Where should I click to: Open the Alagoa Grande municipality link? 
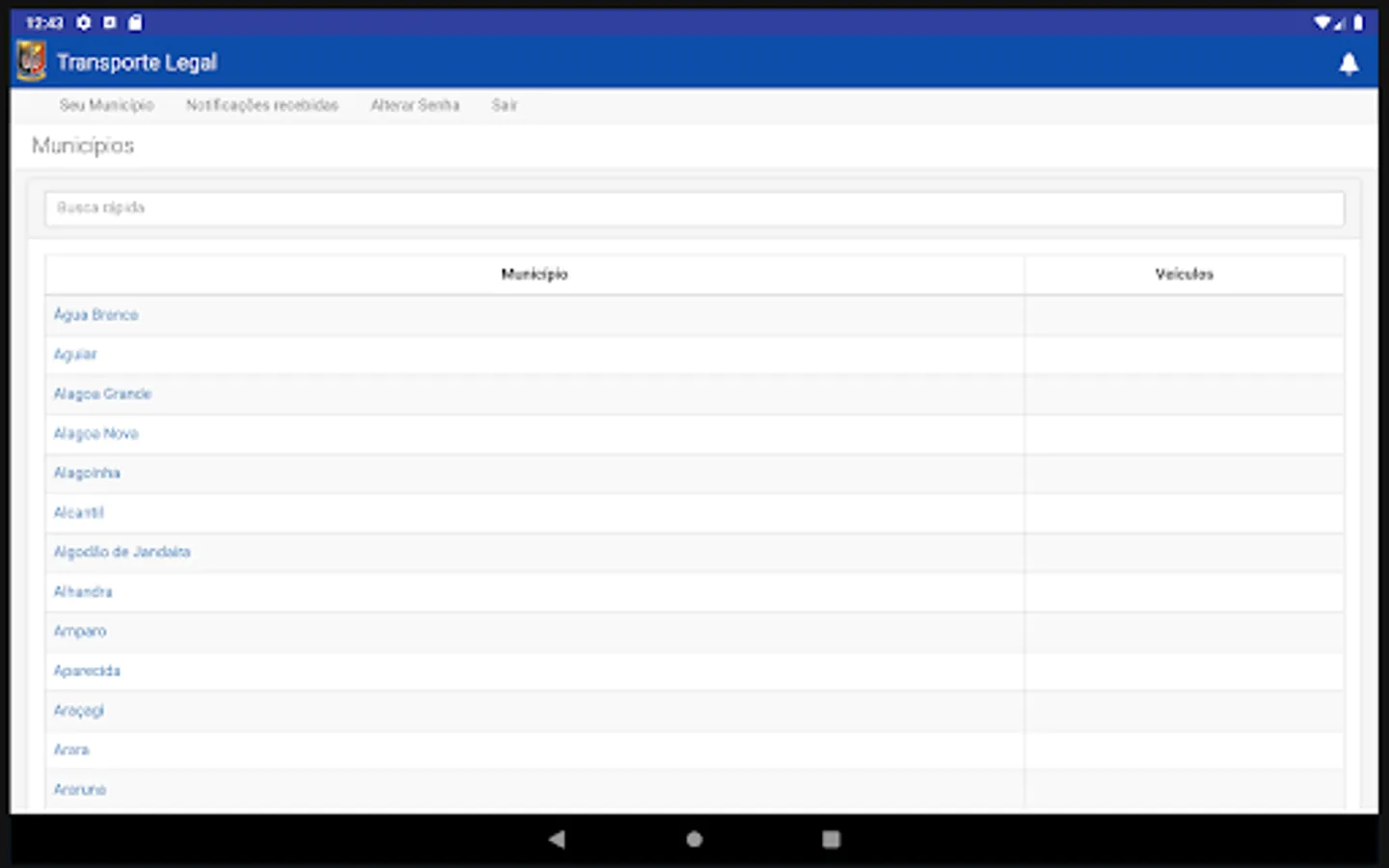tap(102, 394)
